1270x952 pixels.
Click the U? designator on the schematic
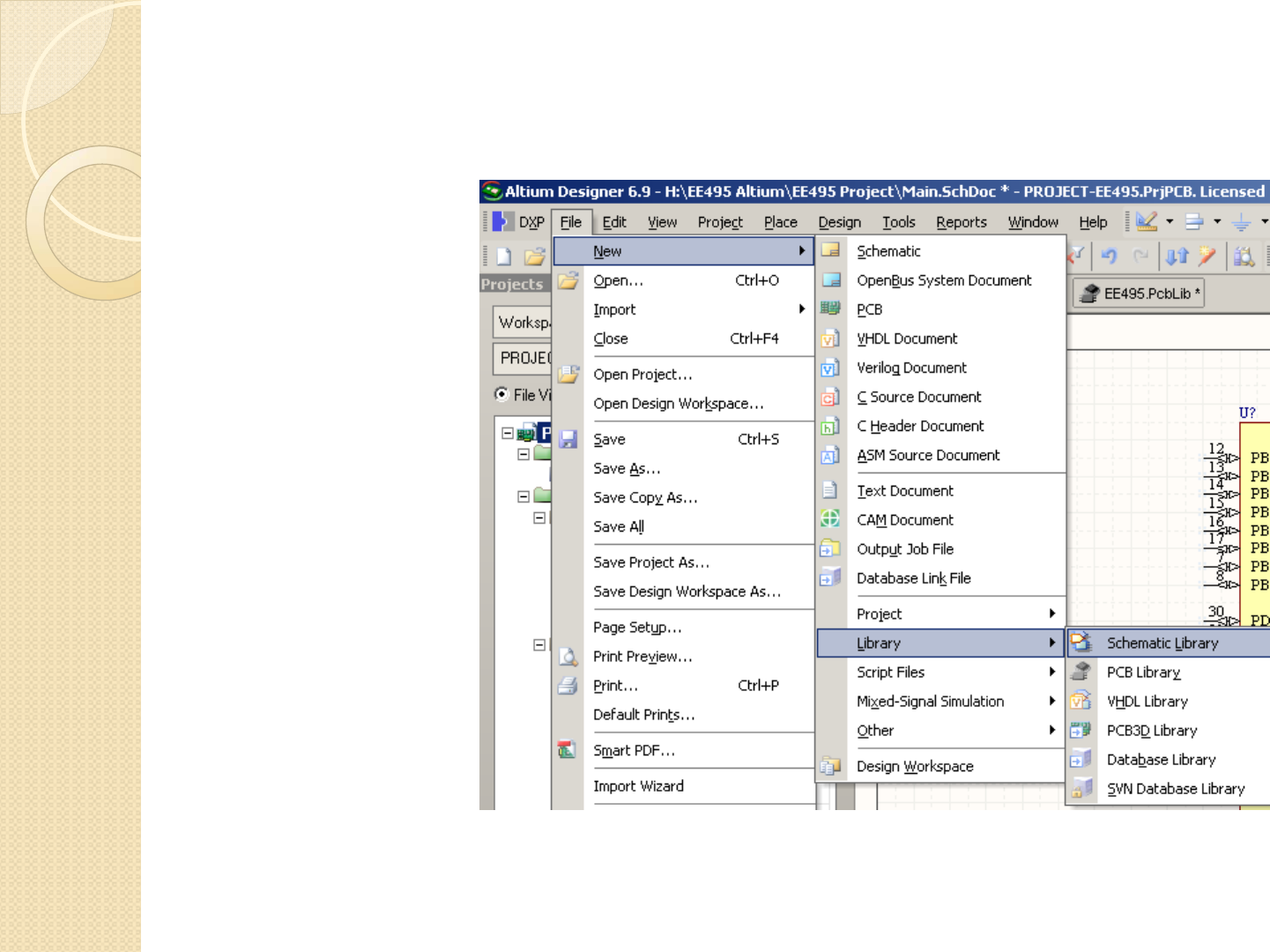[1247, 413]
